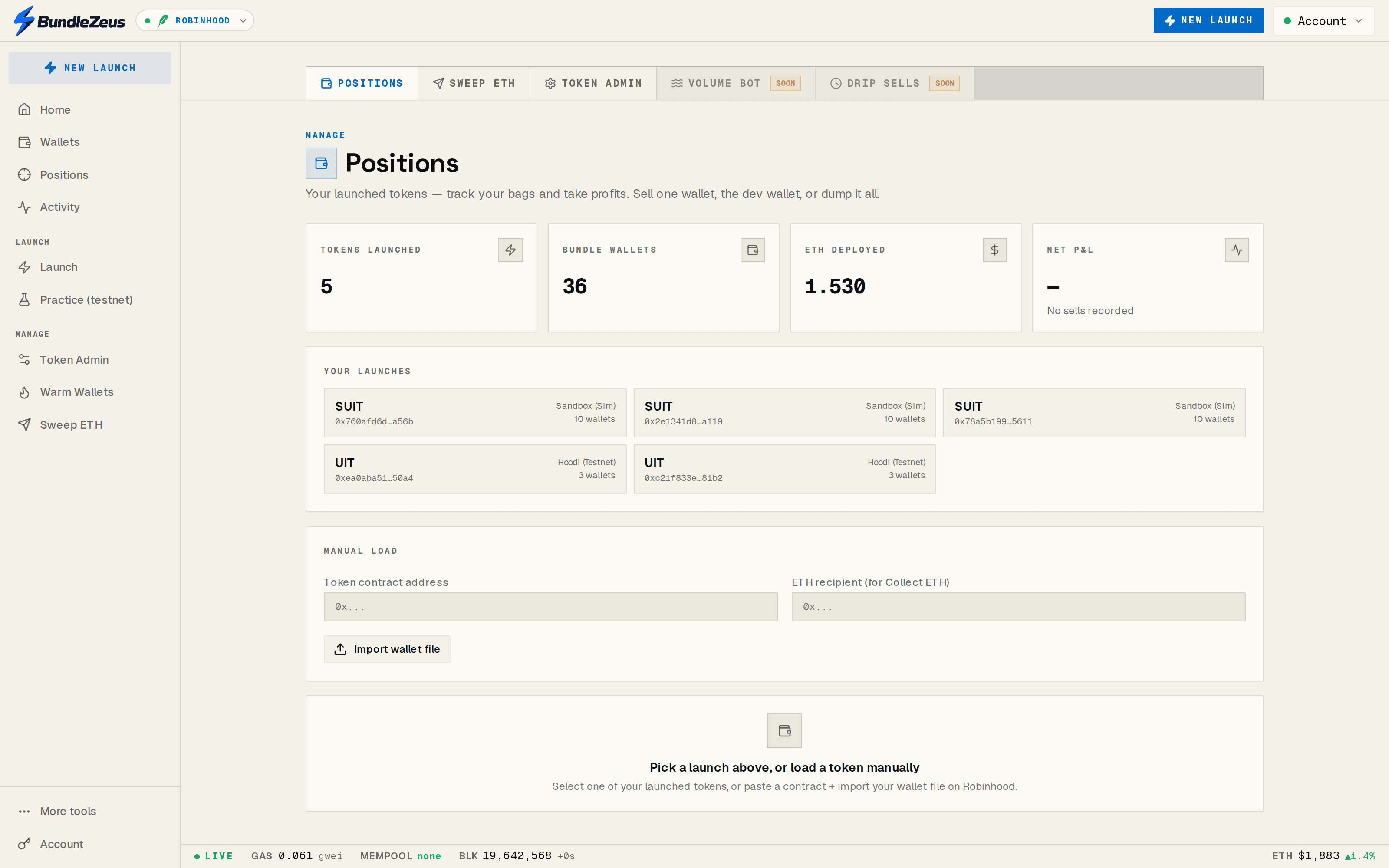
Task: Click the Warm Wallets flame icon
Action: pos(24,392)
